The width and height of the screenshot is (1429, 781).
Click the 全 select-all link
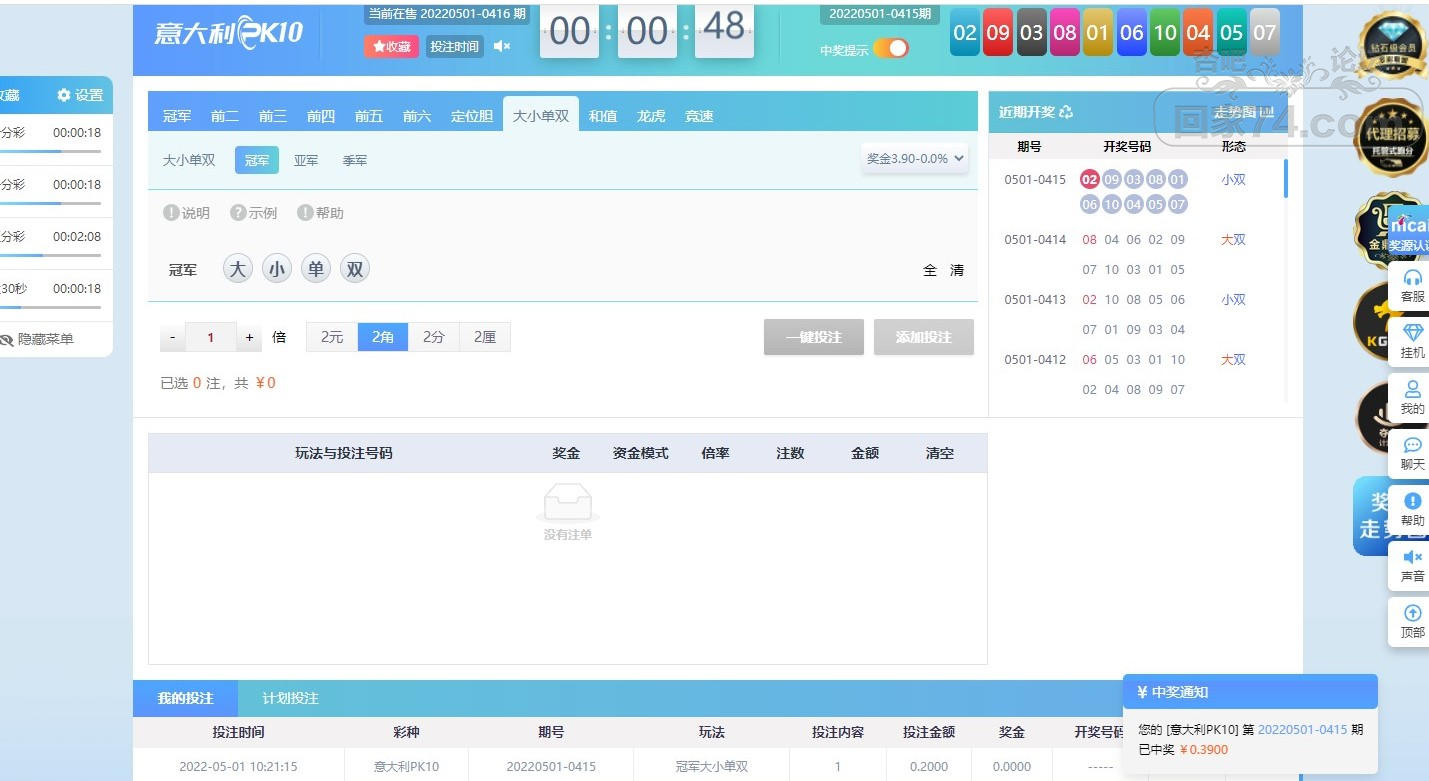click(930, 270)
